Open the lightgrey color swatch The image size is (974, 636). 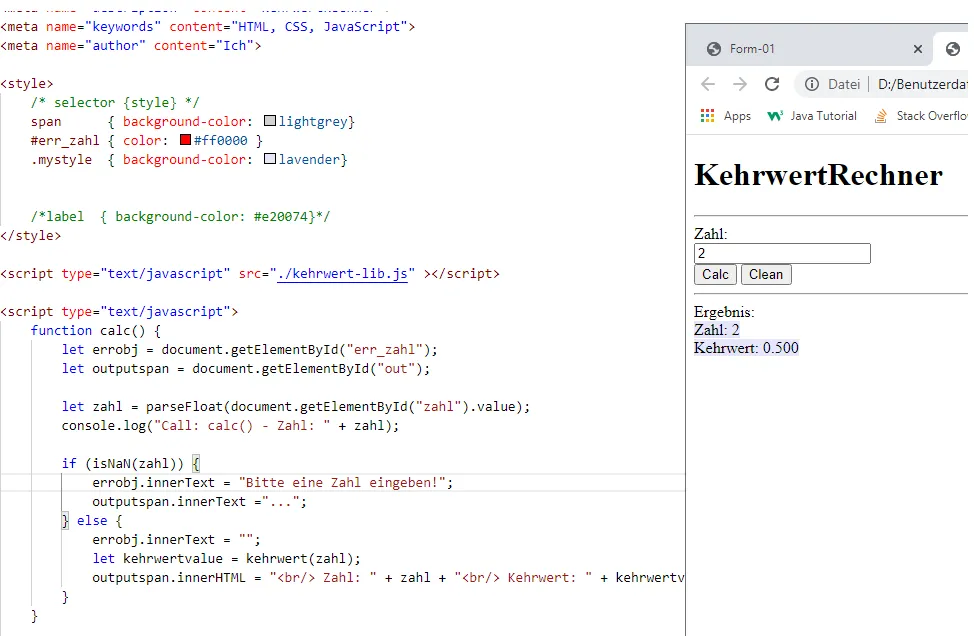pyautogui.click(x=270, y=121)
